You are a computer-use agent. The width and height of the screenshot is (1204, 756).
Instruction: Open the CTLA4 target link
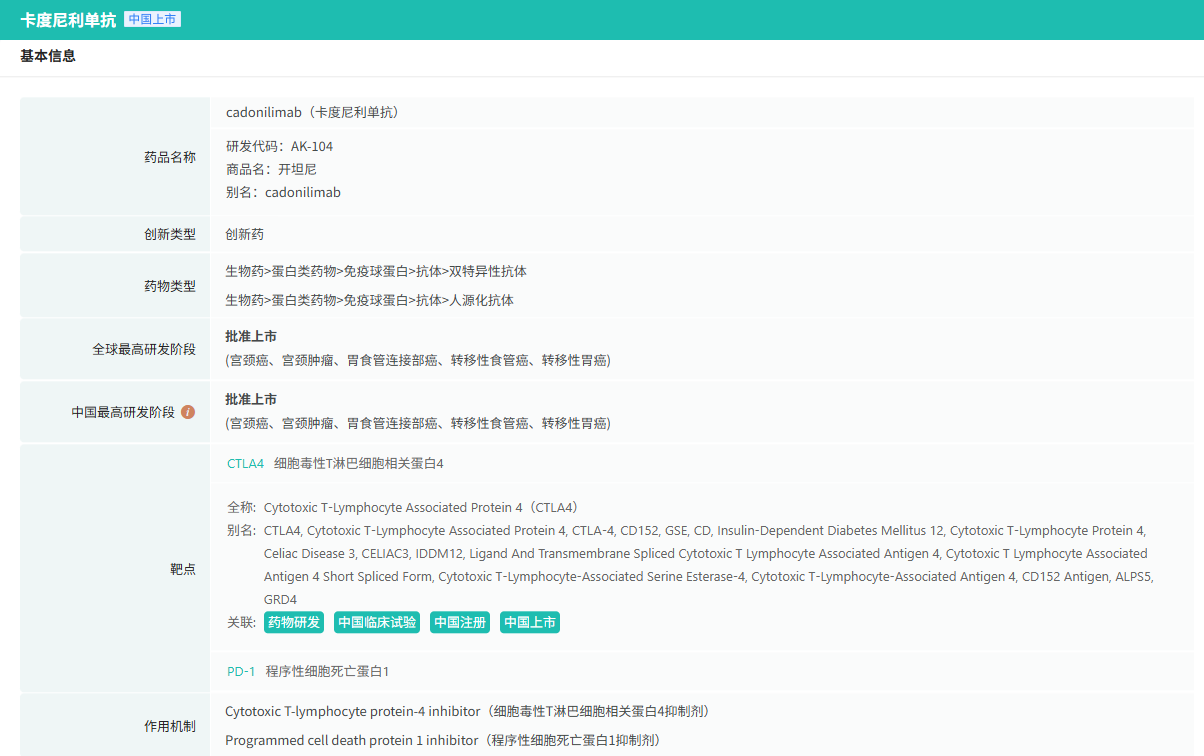[x=245, y=464]
